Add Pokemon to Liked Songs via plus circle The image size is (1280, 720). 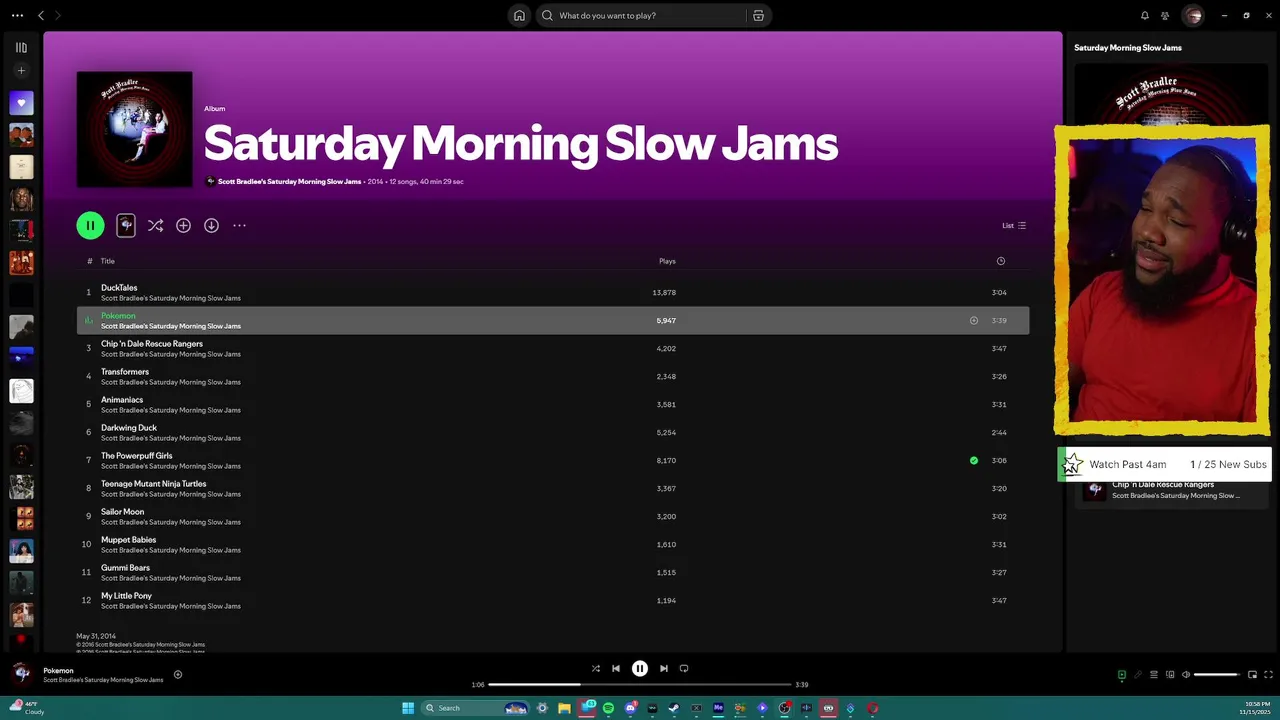tap(974, 321)
